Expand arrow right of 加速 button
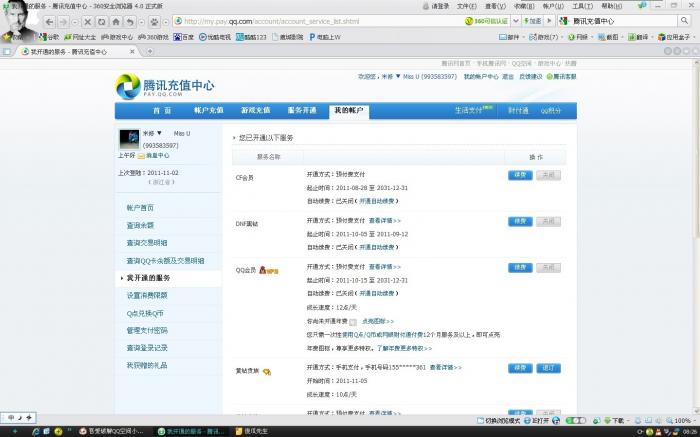 click(x=549, y=21)
